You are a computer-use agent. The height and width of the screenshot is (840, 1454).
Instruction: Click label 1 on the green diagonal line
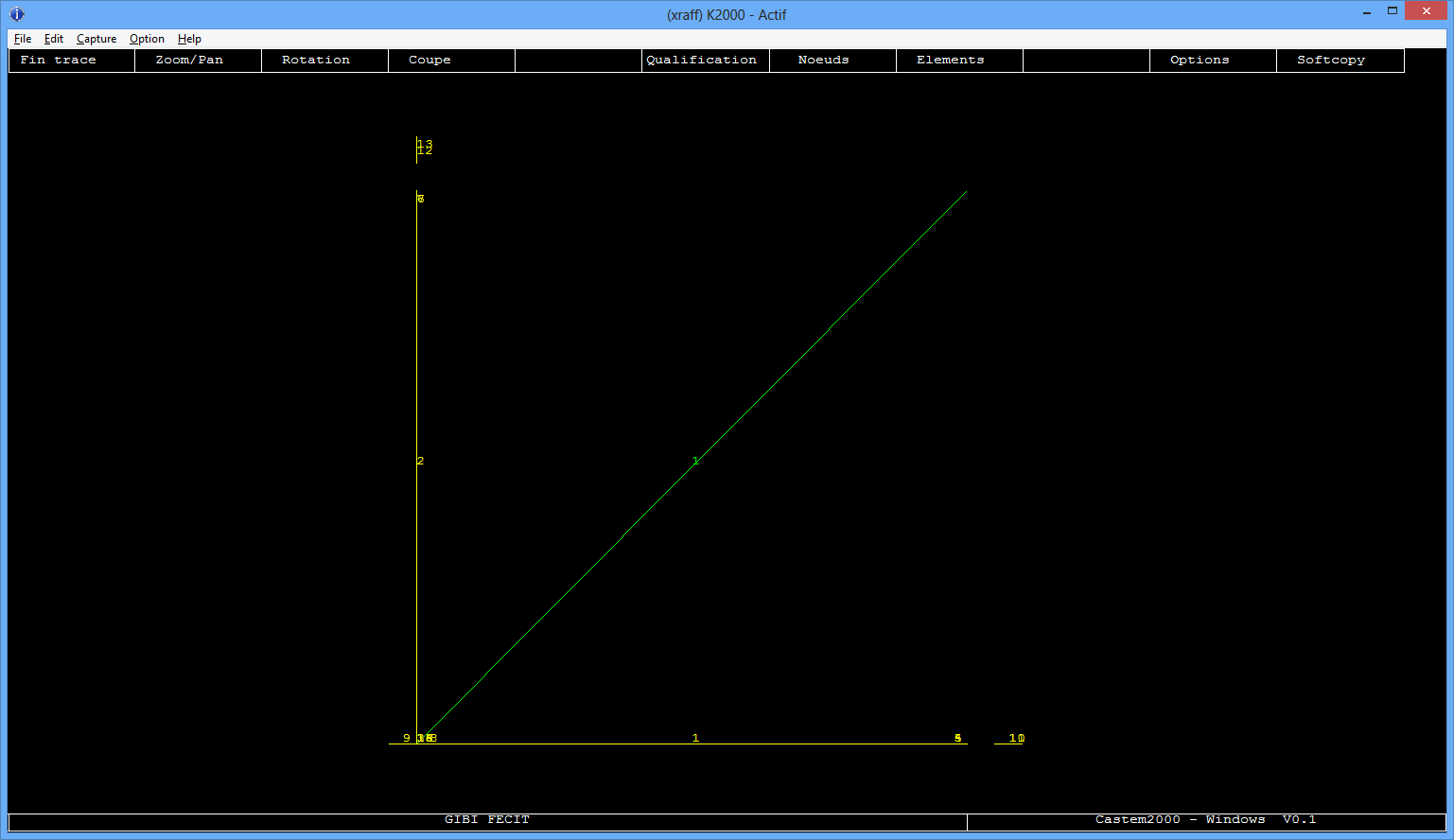[695, 461]
